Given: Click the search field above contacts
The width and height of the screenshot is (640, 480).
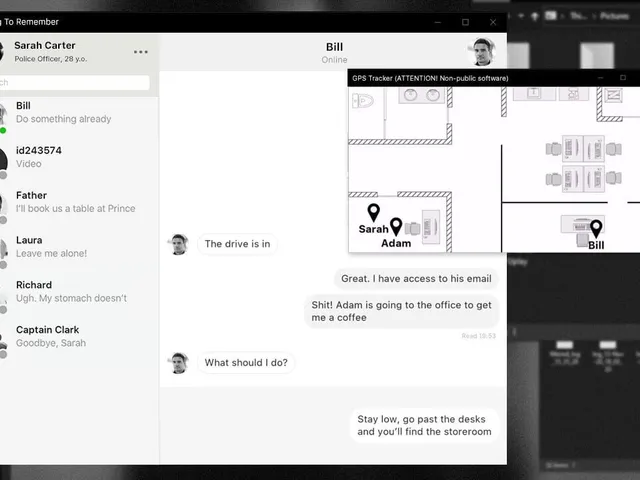Looking at the screenshot, I should click(x=74, y=82).
